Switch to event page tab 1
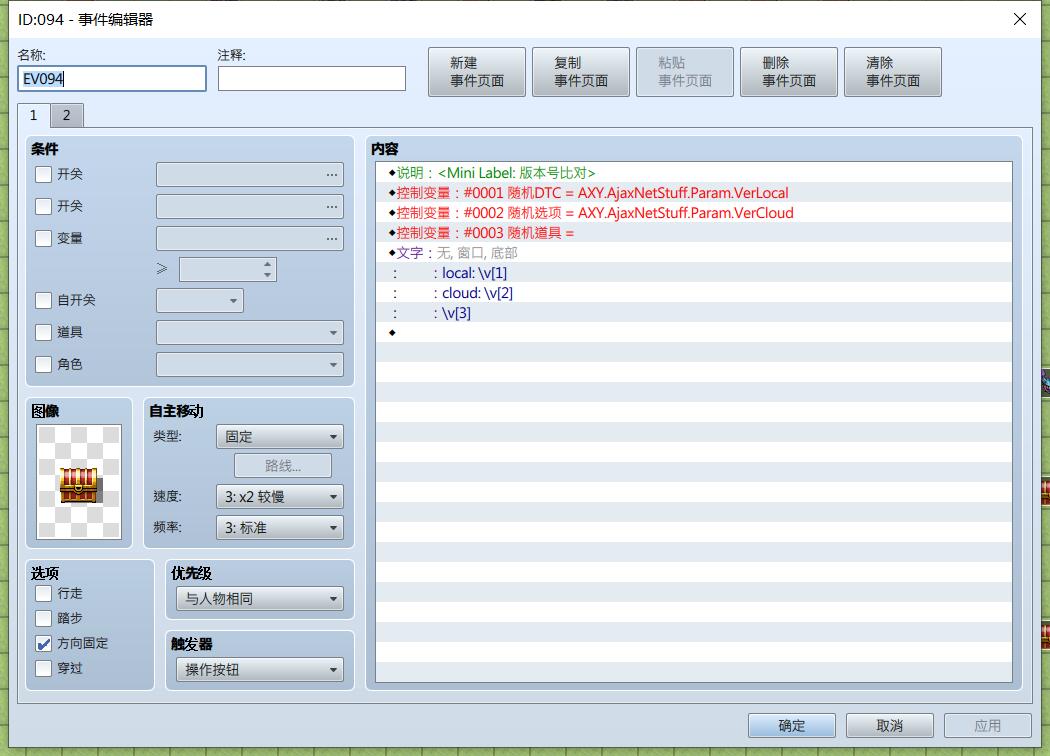 pos(33,115)
